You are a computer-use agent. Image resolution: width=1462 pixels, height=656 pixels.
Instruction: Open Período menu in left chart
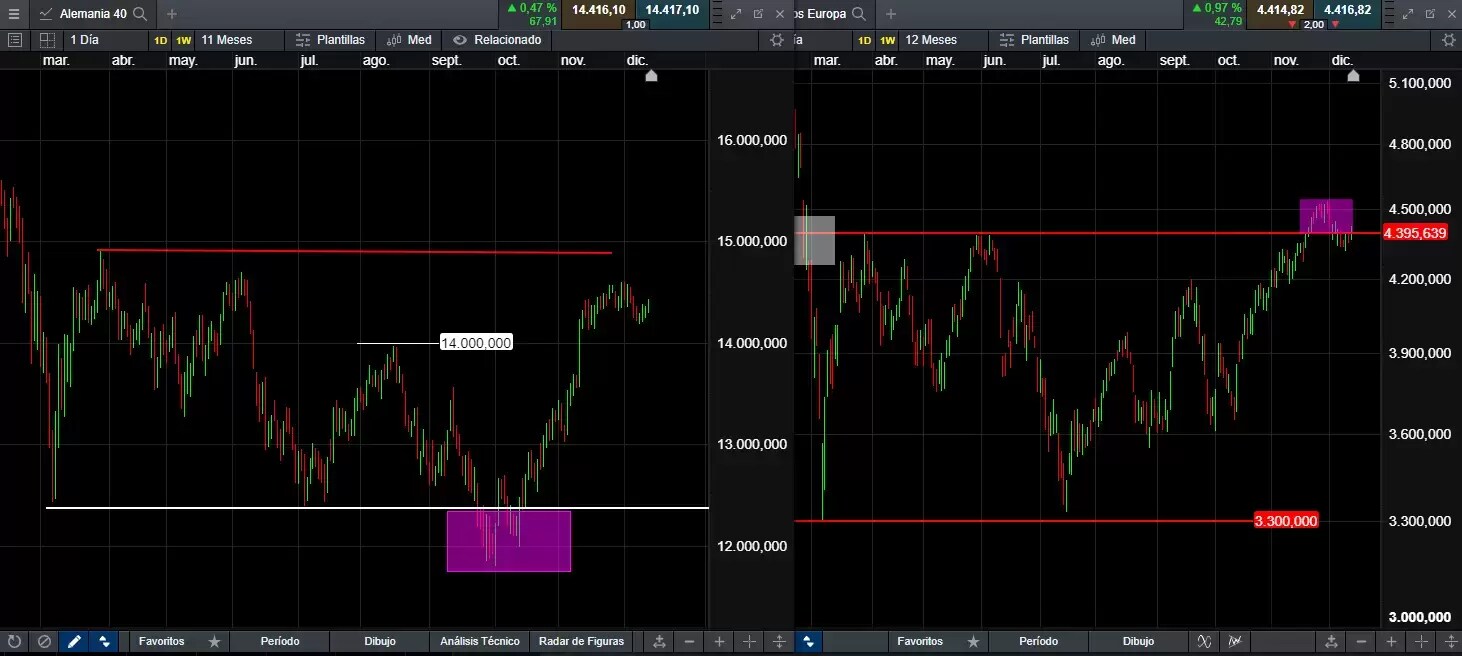pyautogui.click(x=280, y=641)
